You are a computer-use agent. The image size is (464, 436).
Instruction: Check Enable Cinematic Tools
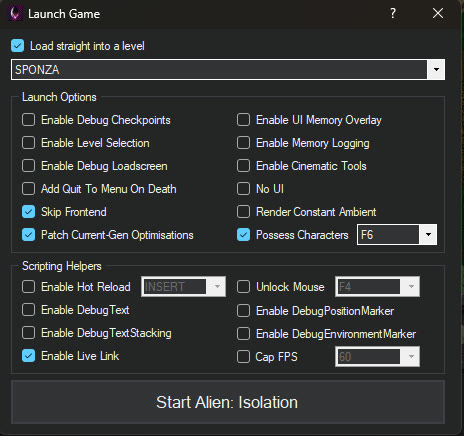(243, 166)
